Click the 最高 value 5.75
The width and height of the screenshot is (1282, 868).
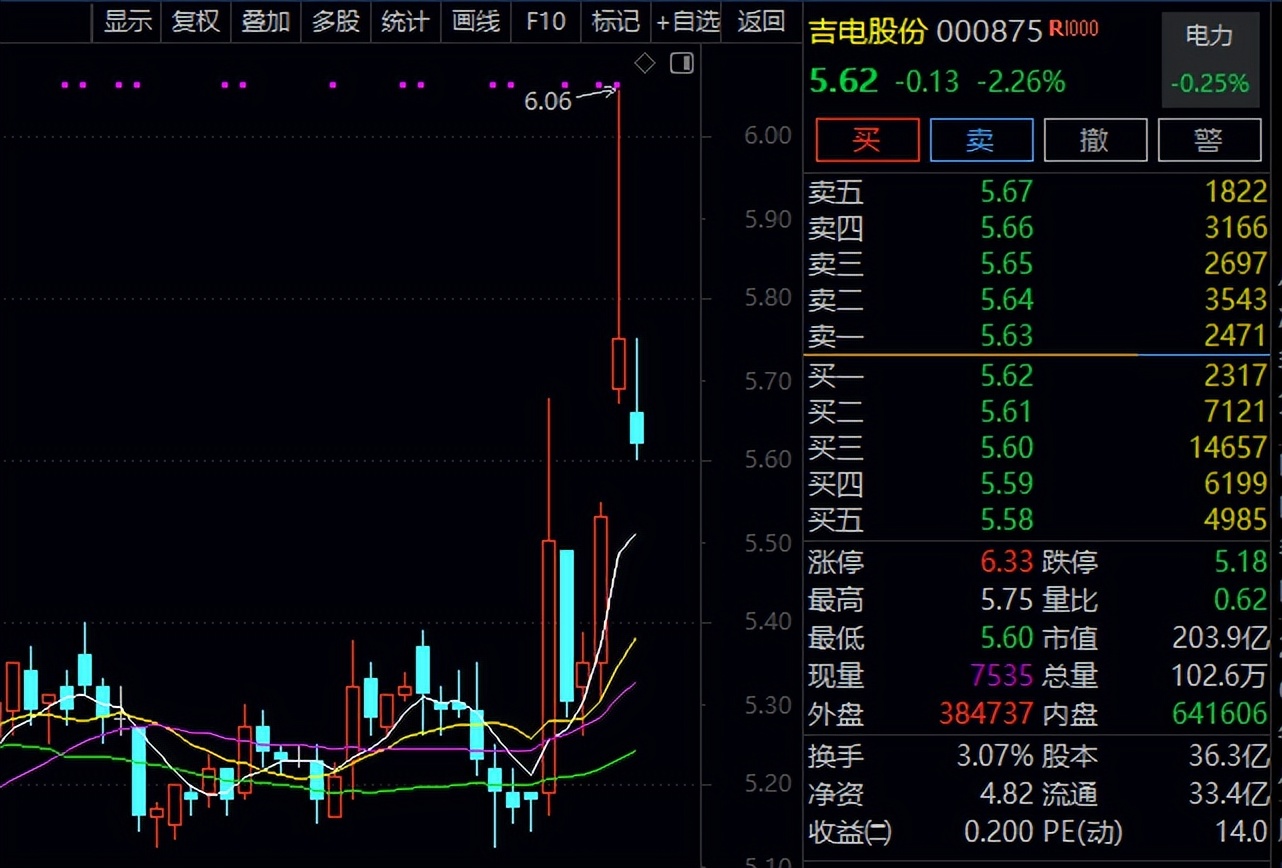click(x=1006, y=600)
